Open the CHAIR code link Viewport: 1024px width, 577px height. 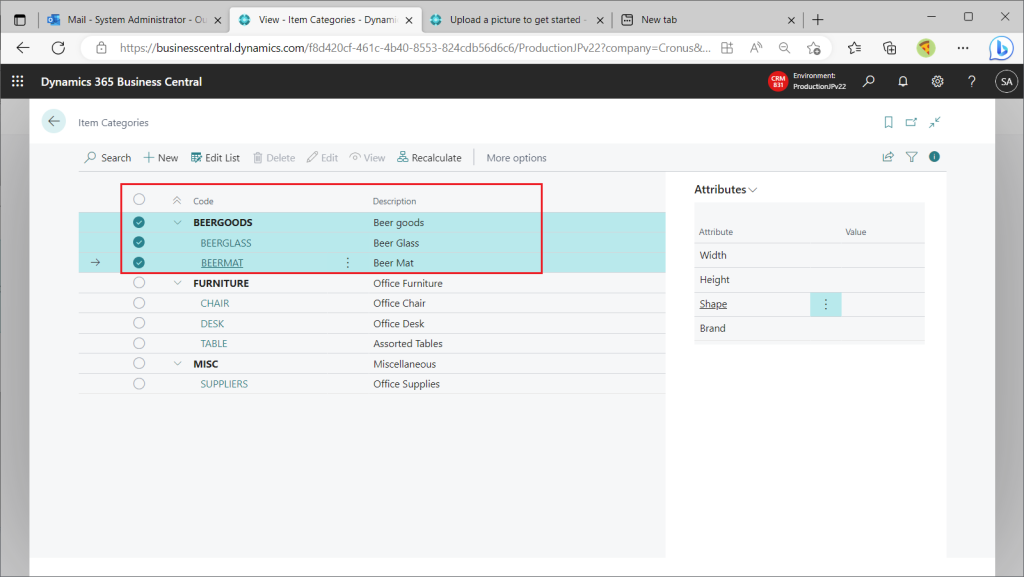click(215, 303)
